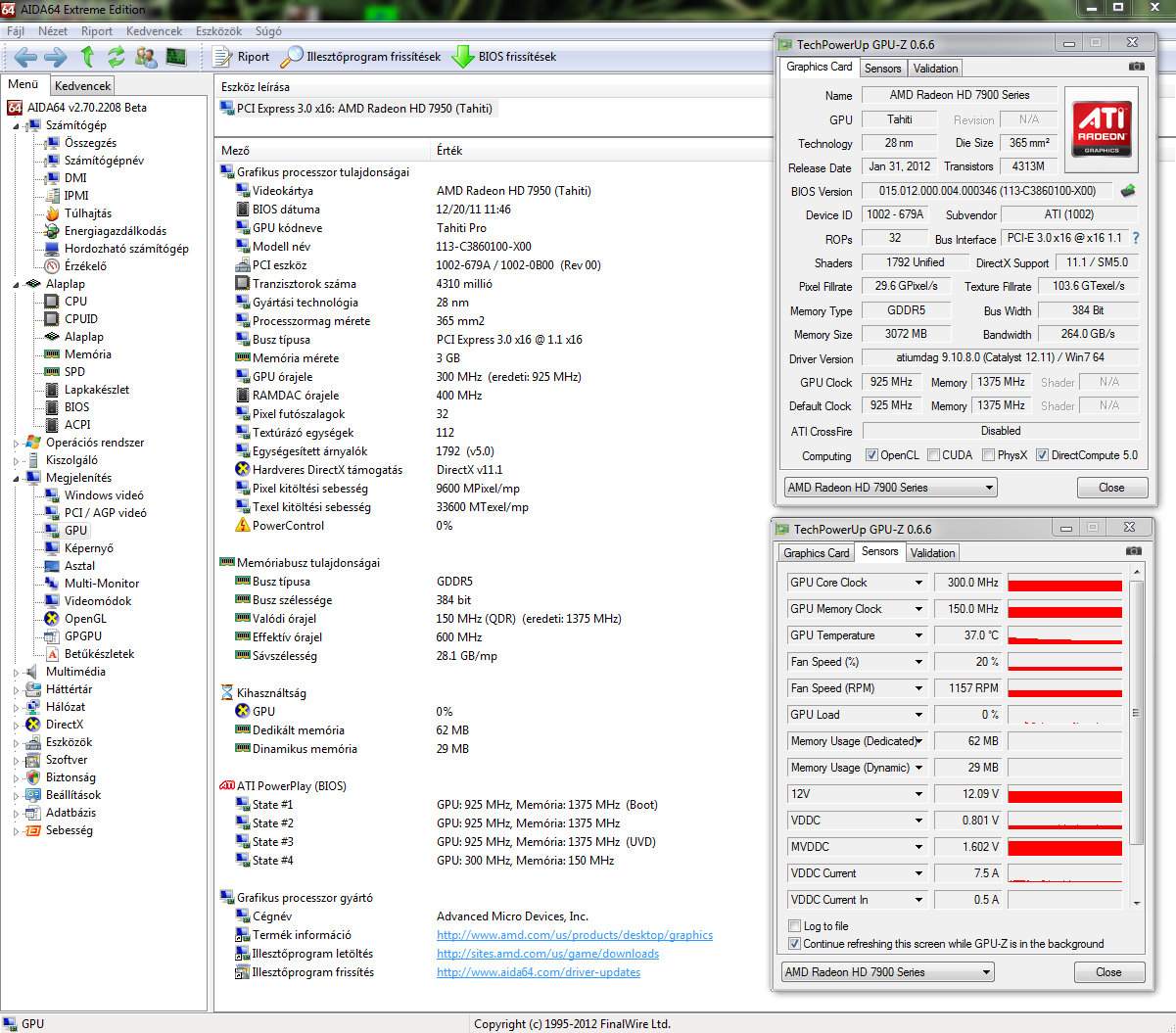
Task: Uncheck Continue refreshing in background checkbox
Action: tap(794, 944)
